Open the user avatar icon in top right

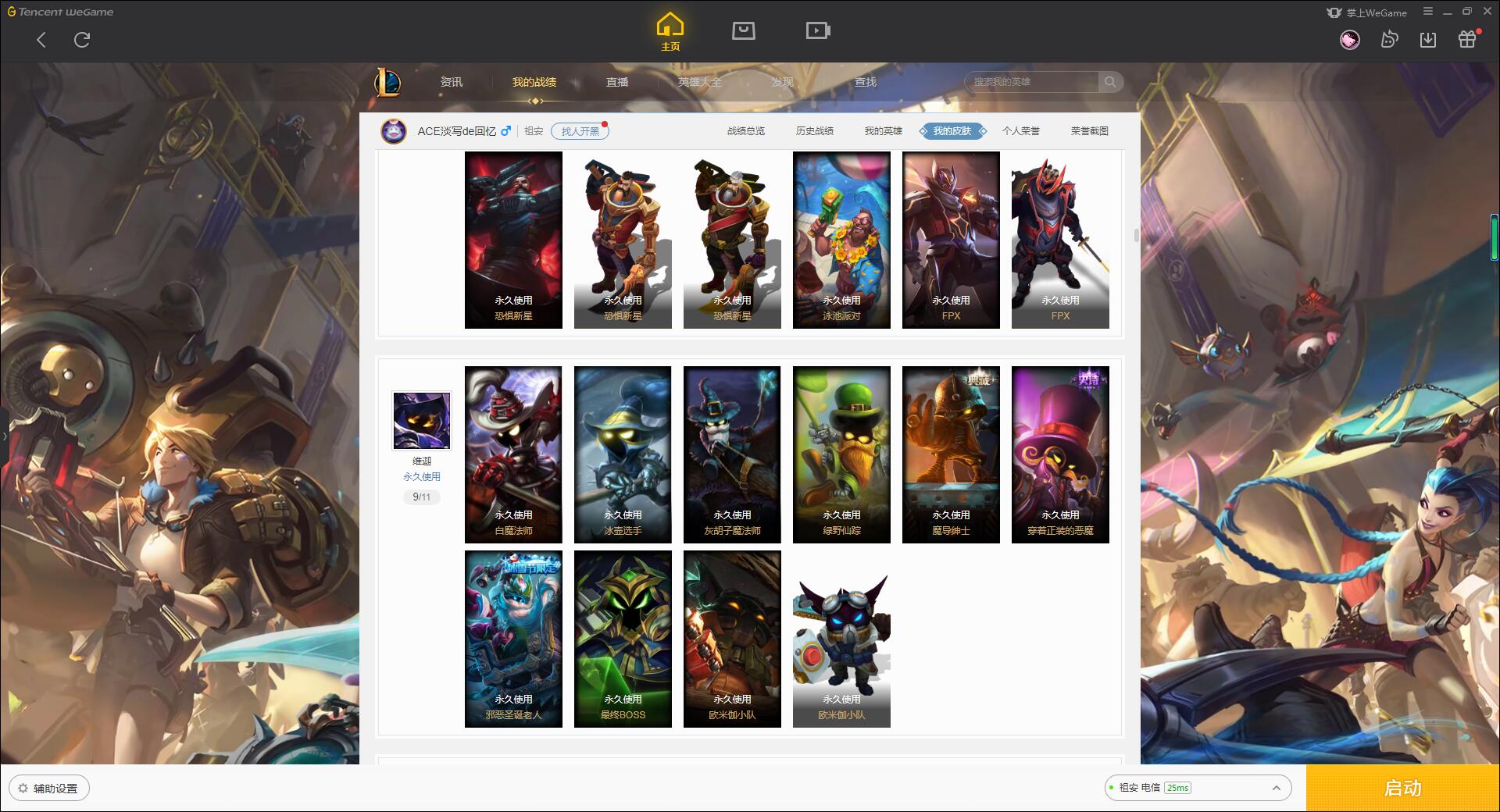[1349, 40]
